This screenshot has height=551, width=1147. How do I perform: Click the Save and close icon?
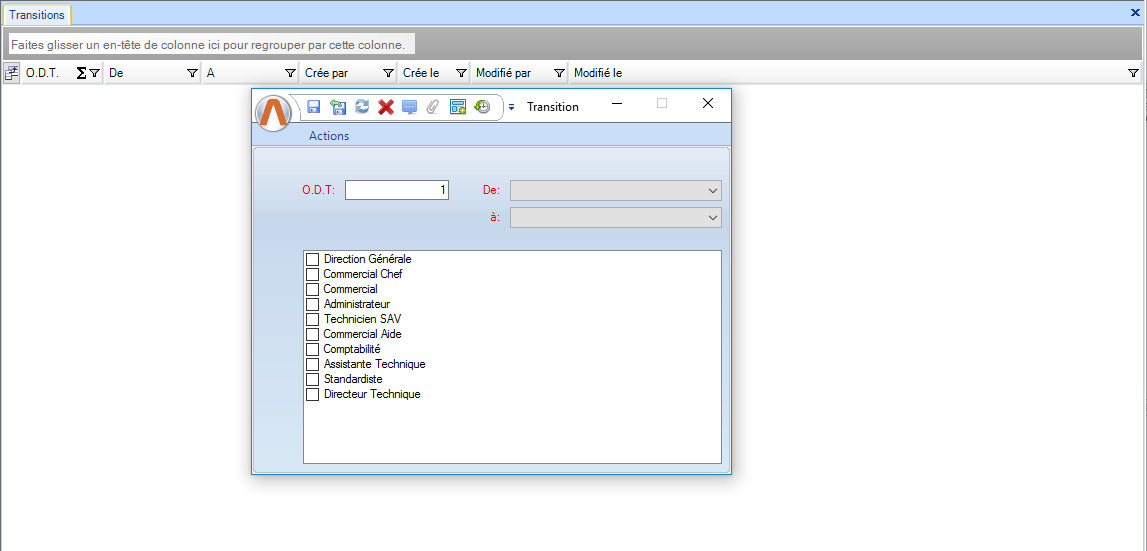337,107
